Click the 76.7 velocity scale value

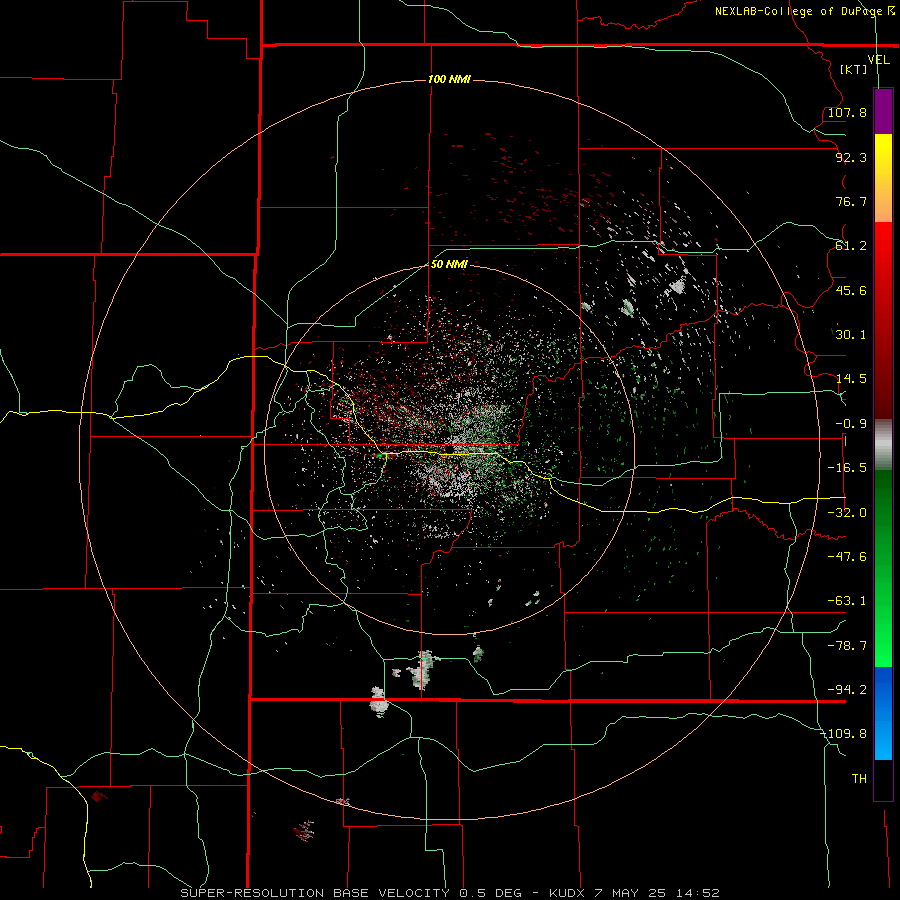[x=851, y=201]
